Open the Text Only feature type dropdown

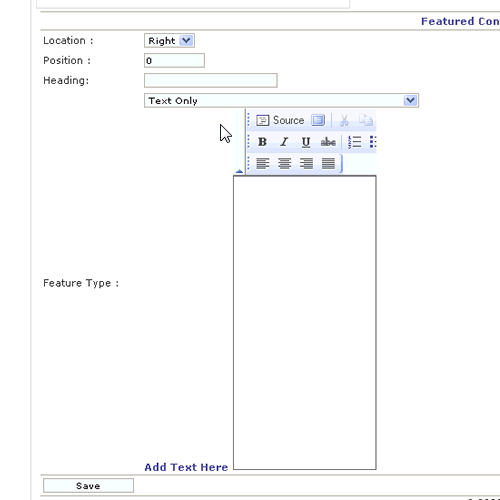coord(281,100)
